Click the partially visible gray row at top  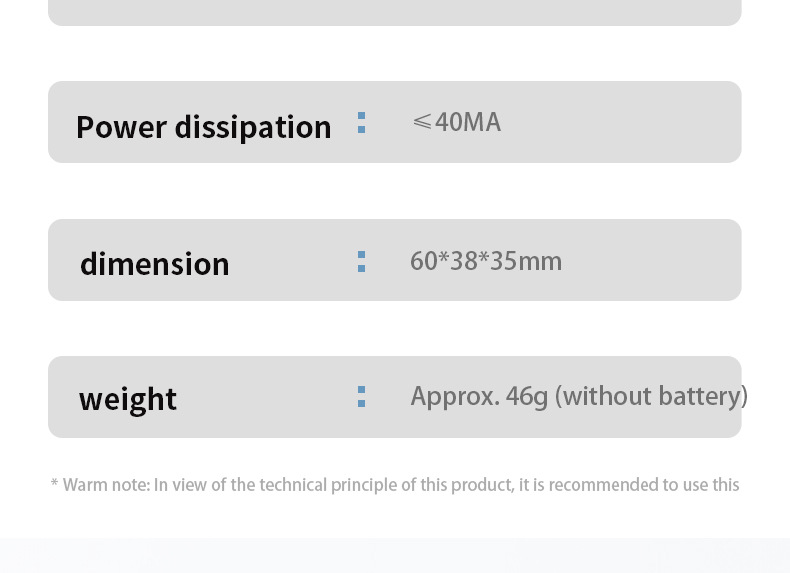(x=394, y=12)
